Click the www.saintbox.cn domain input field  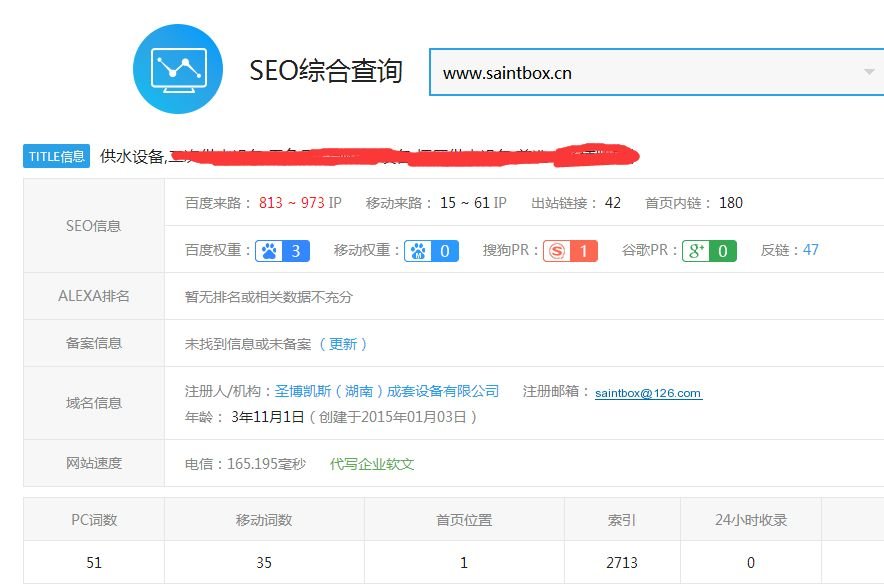coord(640,72)
